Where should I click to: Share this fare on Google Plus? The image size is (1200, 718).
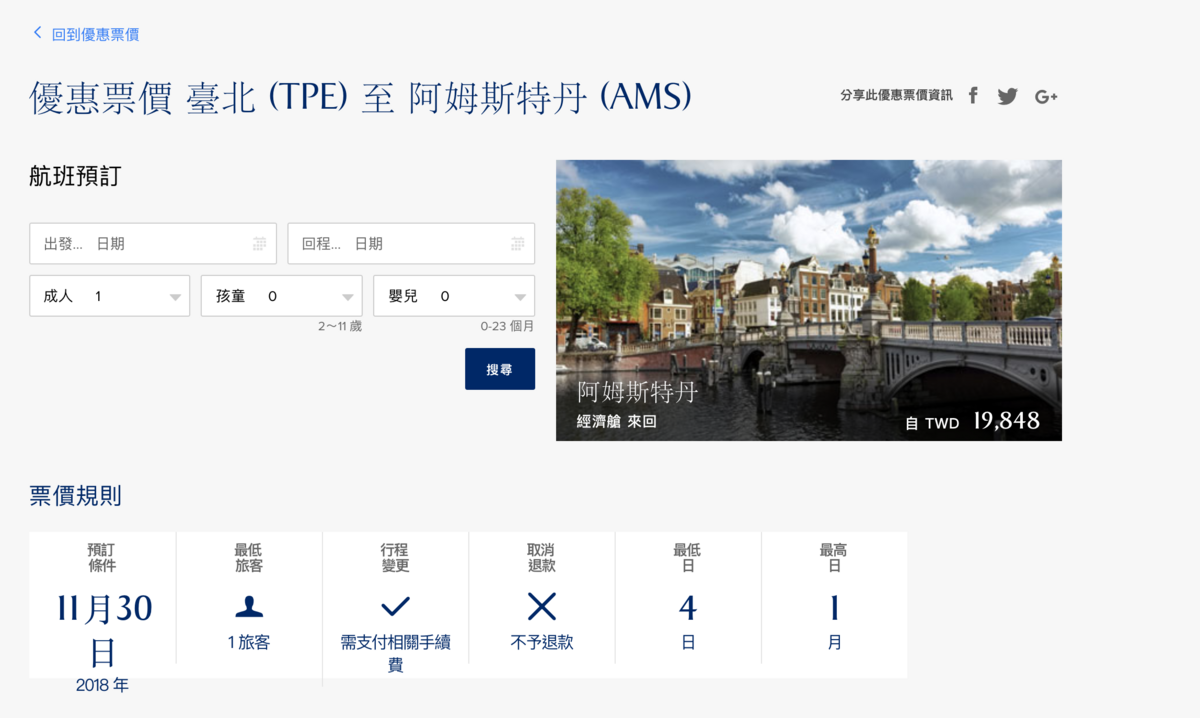[x=1046, y=96]
